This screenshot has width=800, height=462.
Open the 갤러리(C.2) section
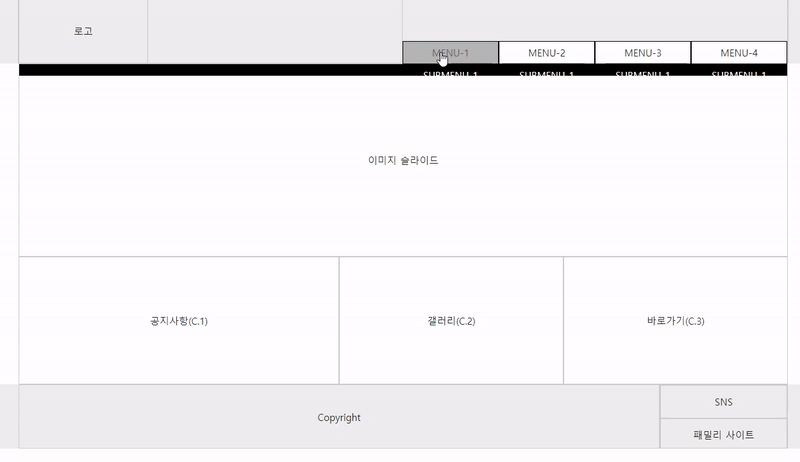[x=451, y=321]
